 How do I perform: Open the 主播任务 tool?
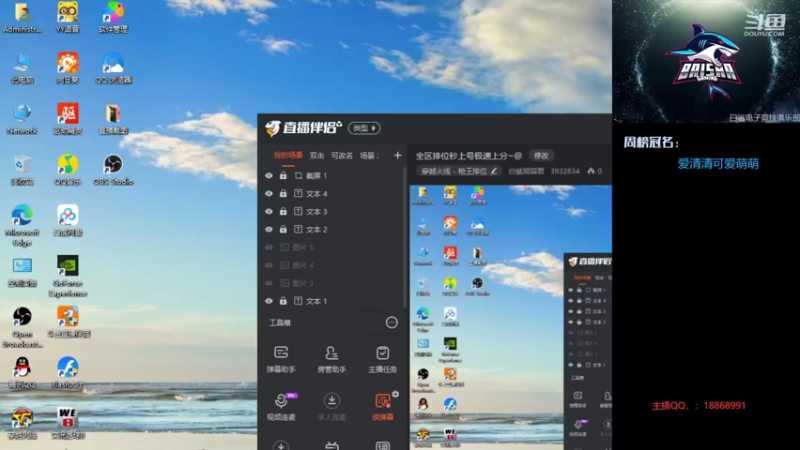coord(382,359)
